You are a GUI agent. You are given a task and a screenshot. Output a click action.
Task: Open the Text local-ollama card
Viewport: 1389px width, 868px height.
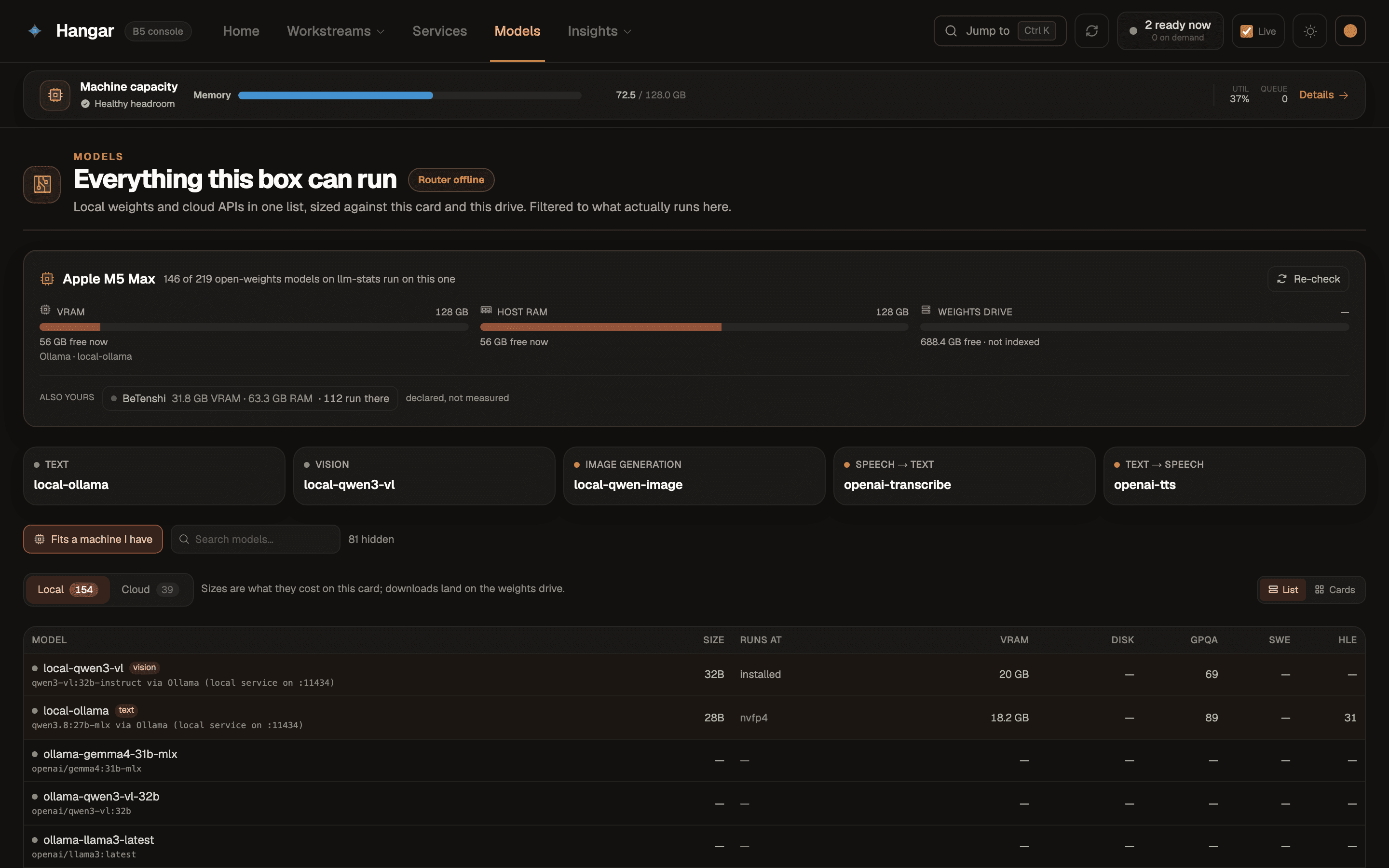154,476
